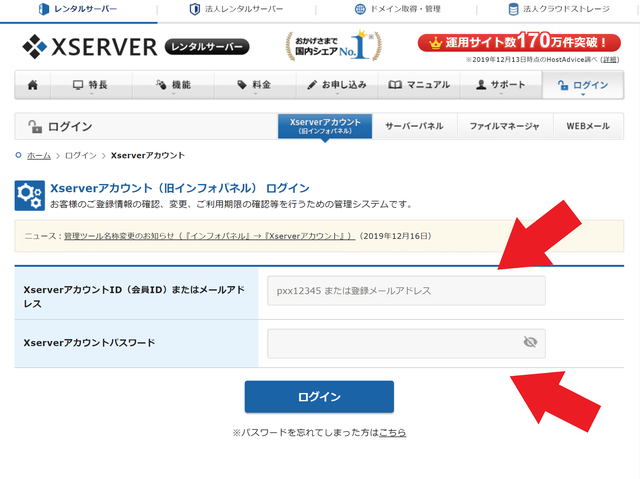The height and width of the screenshot is (479, 640).
Task: Toggle password visibility eye icon
Action: (530, 342)
